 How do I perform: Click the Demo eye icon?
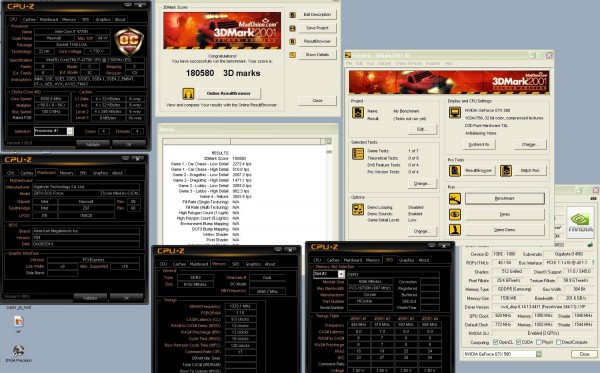tap(455, 214)
